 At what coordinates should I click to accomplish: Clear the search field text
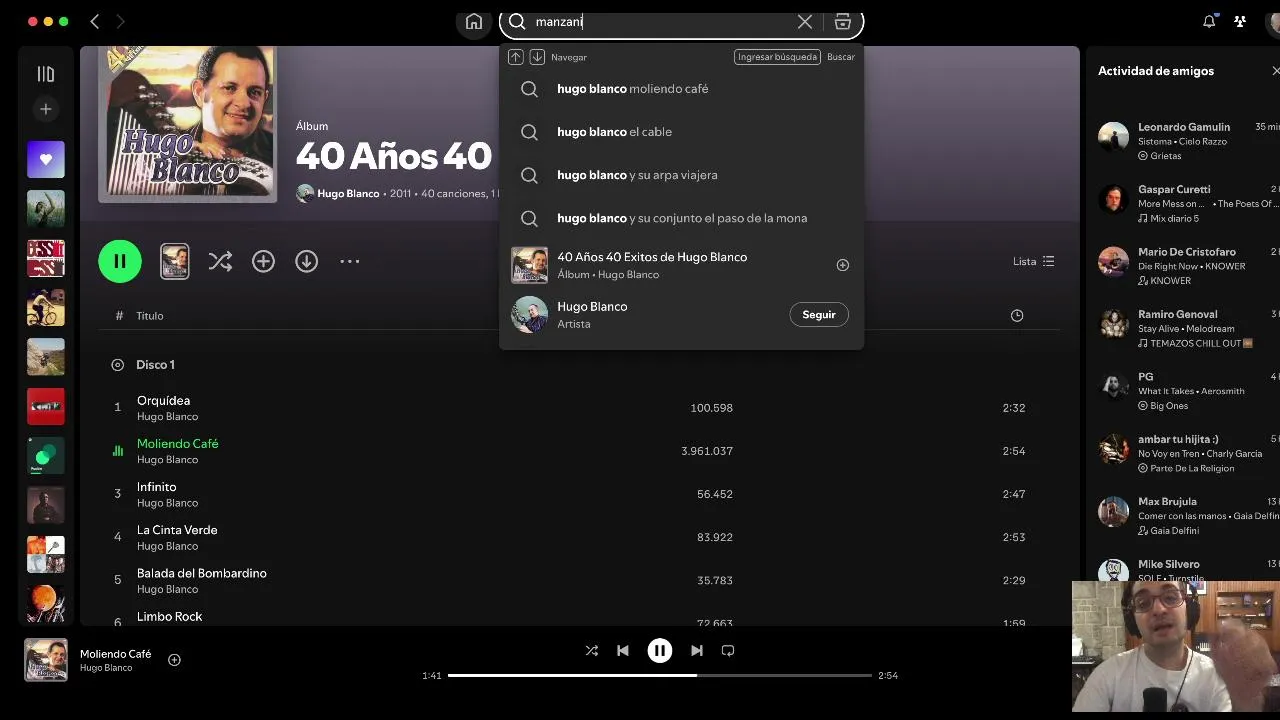[x=804, y=21]
